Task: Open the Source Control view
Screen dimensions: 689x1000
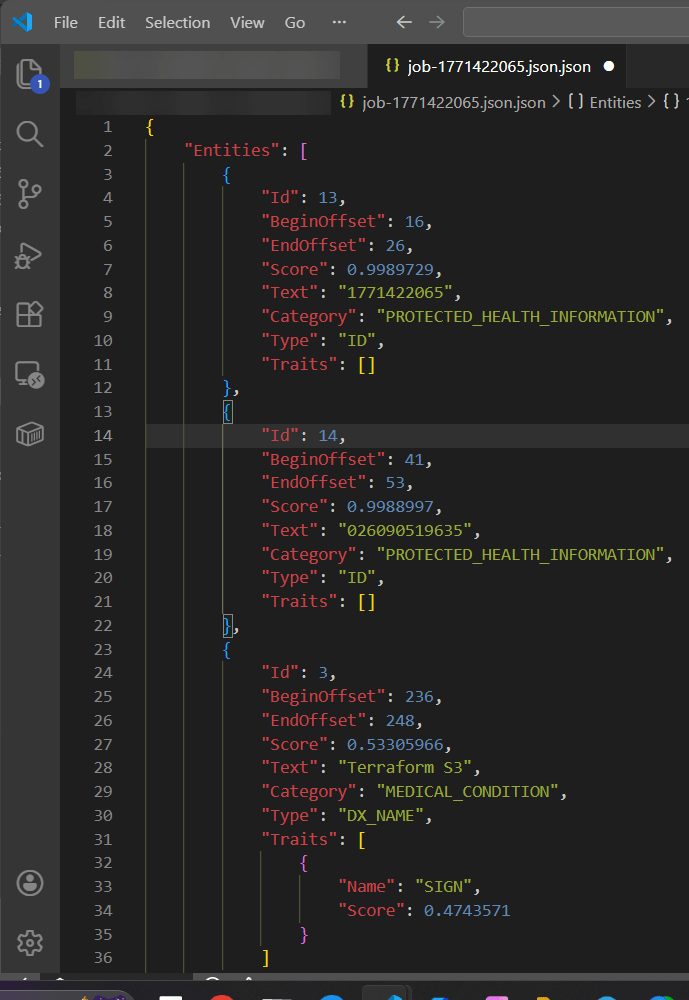Action: coord(30,194)
